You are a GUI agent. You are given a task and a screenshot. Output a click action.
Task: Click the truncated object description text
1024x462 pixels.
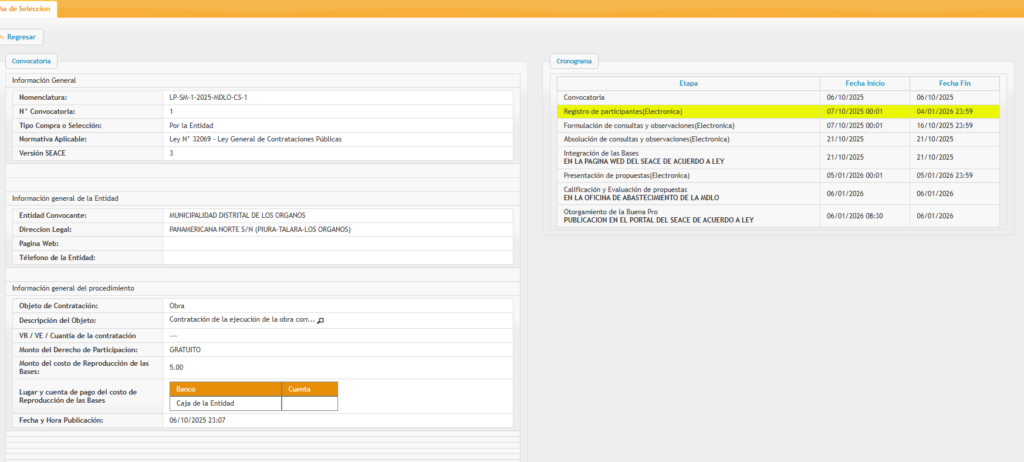(242, 321)
